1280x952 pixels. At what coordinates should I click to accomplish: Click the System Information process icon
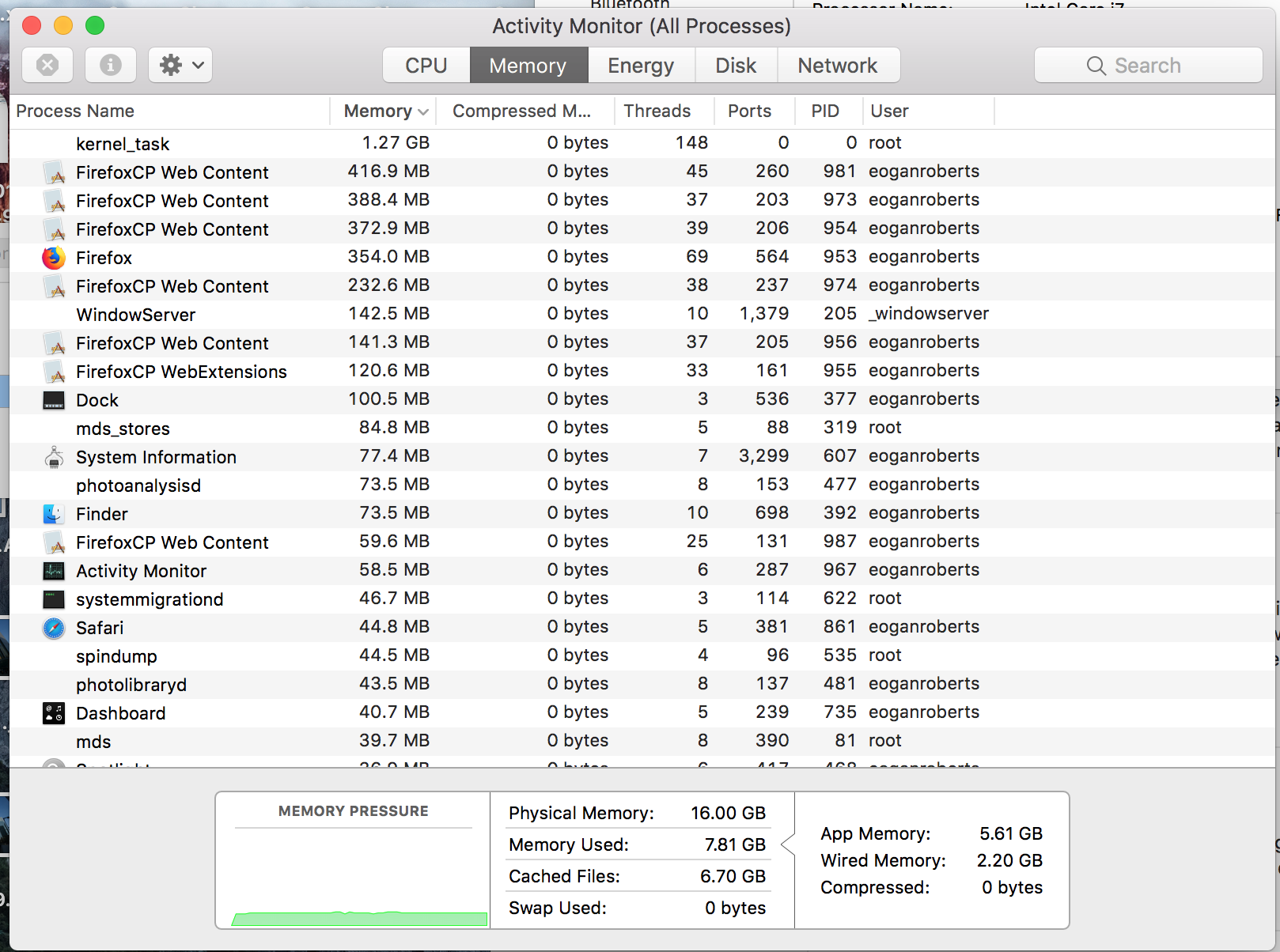(54, 457)
